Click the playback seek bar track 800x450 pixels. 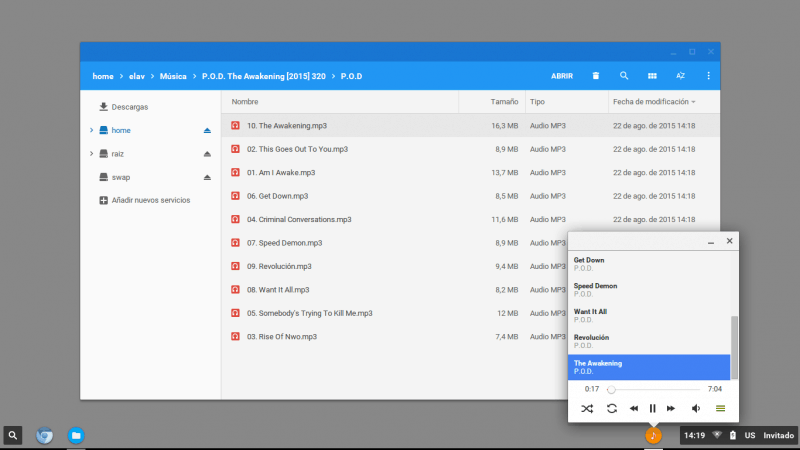[655, 389]
